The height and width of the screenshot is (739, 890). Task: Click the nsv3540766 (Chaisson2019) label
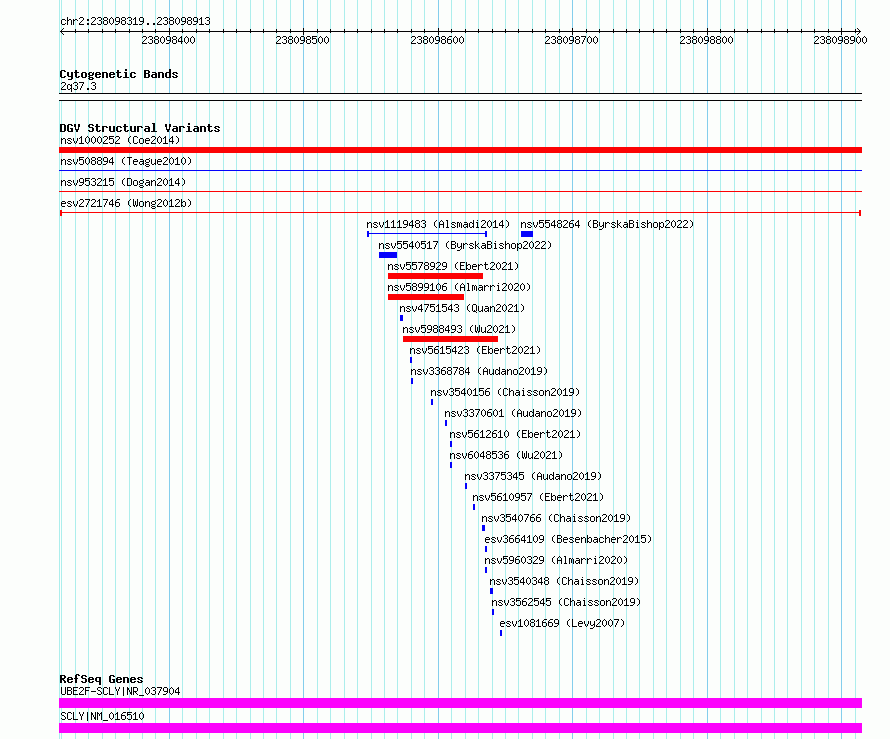[556, 518]
